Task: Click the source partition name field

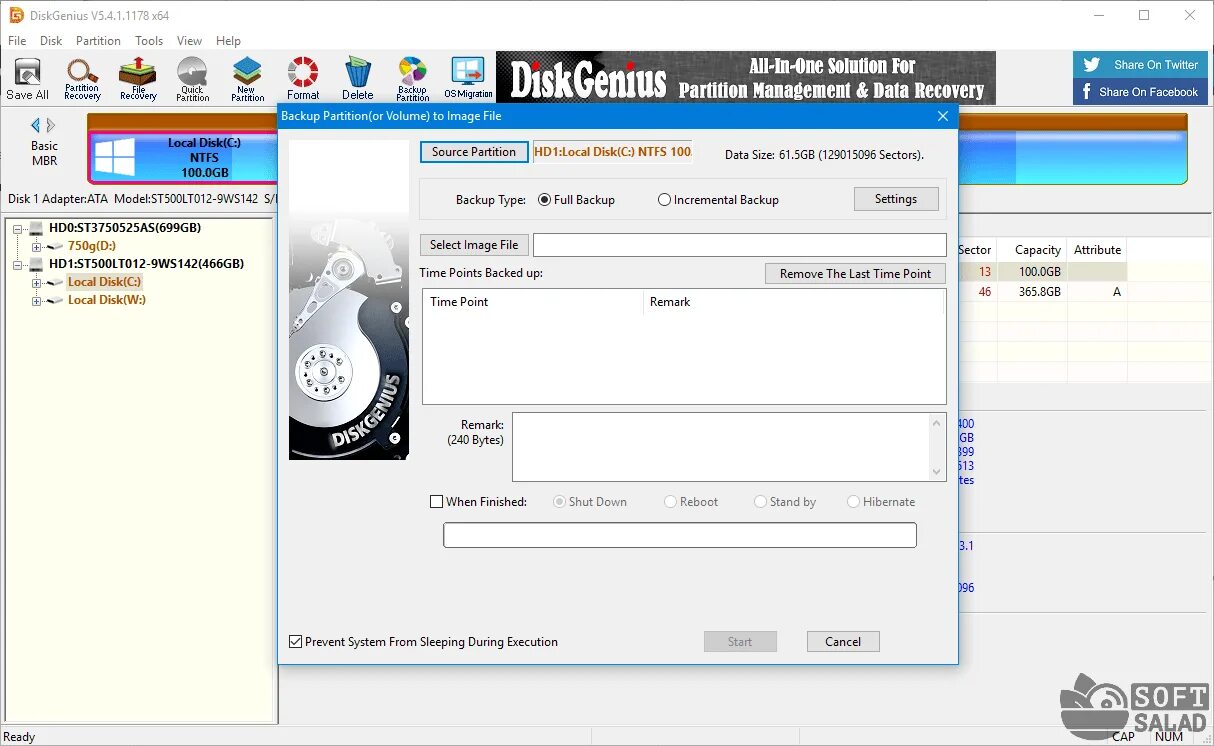Action: pyautogui.click(x=613, y=152)
